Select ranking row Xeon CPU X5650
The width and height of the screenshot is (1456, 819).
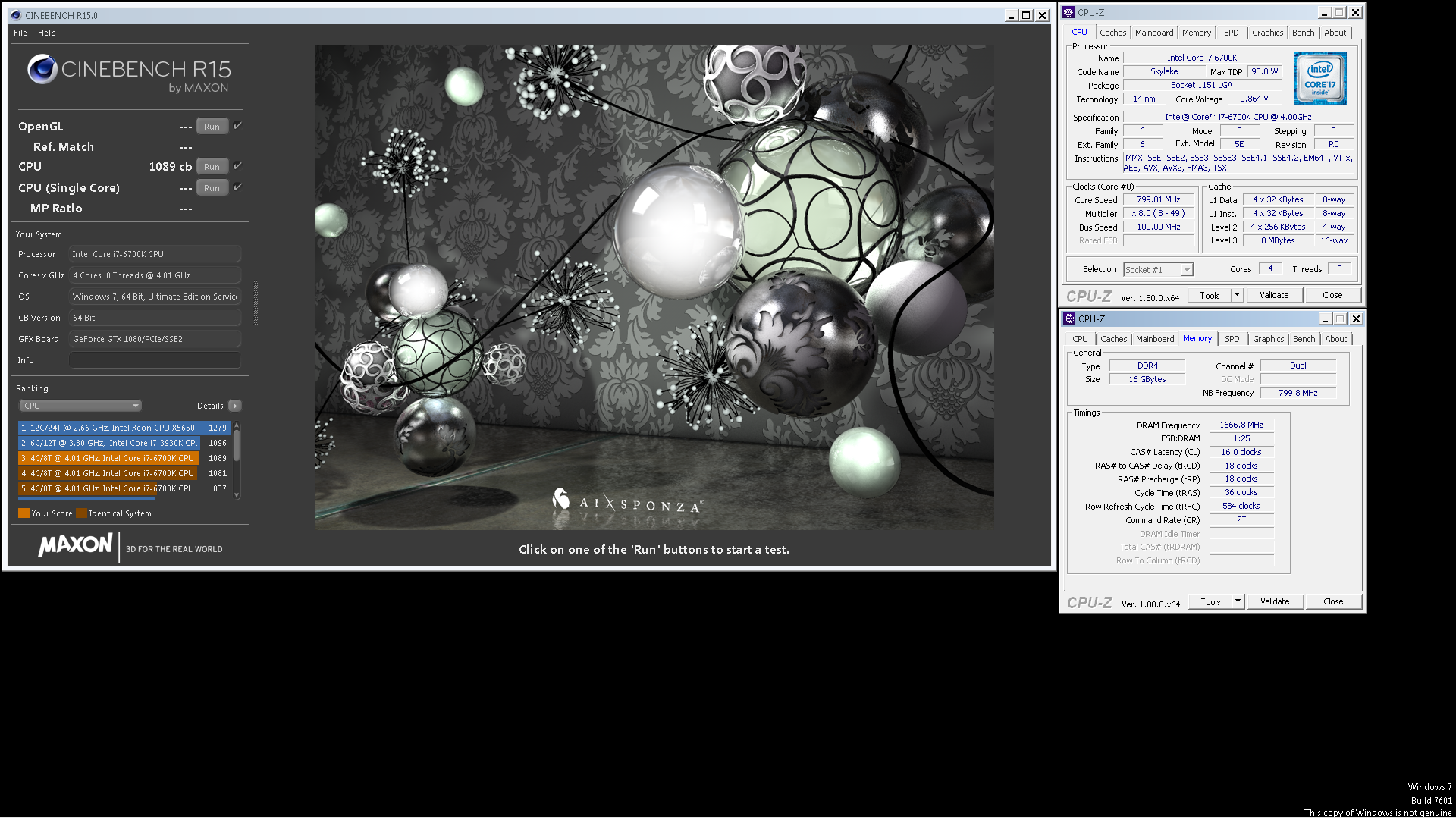124,428
